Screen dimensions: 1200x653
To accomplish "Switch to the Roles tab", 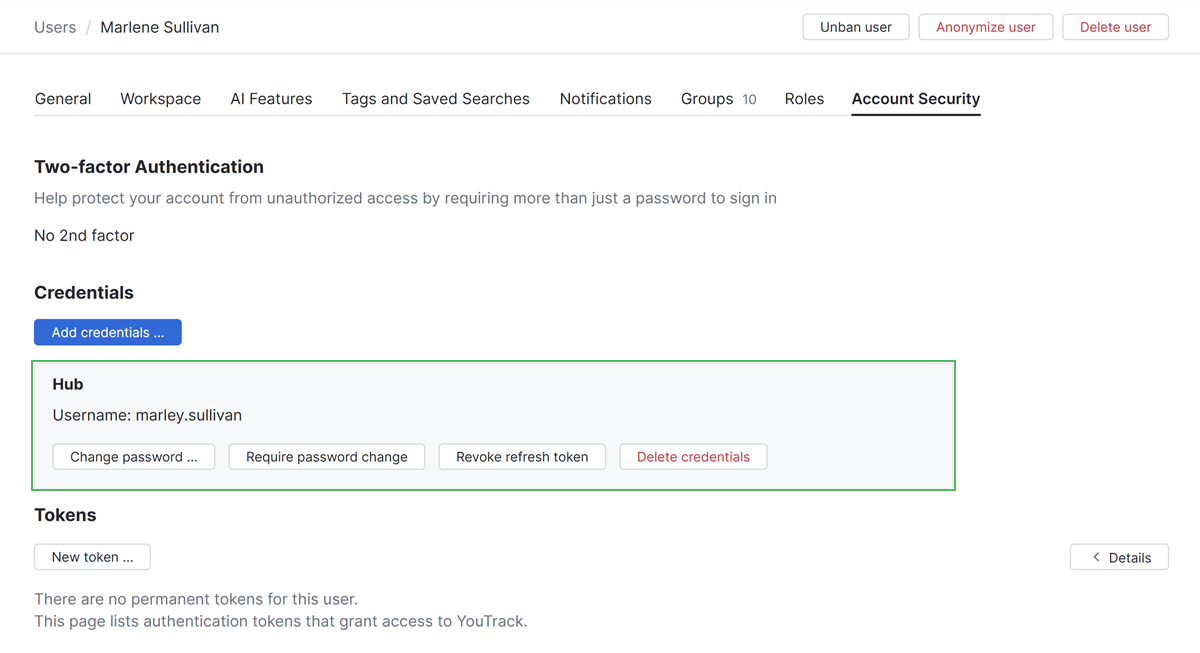I will pyautogui.click(x=804, y=99).
